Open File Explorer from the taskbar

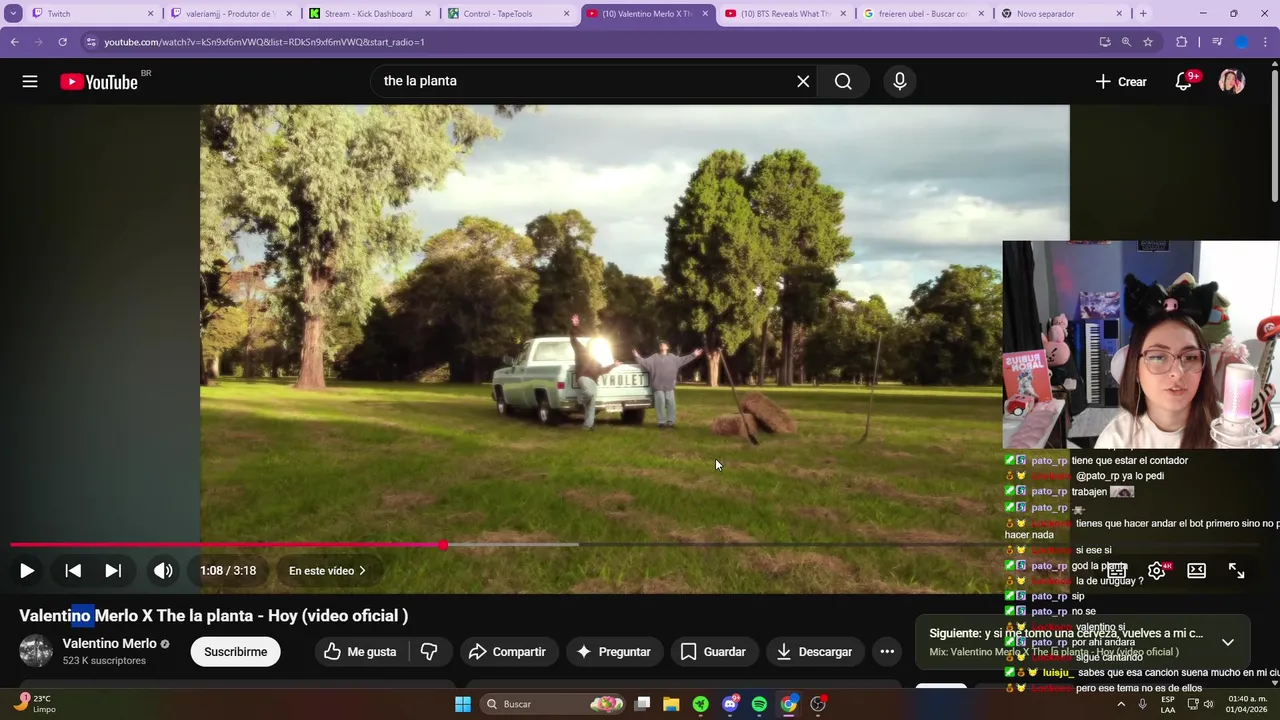coord(671,704)
